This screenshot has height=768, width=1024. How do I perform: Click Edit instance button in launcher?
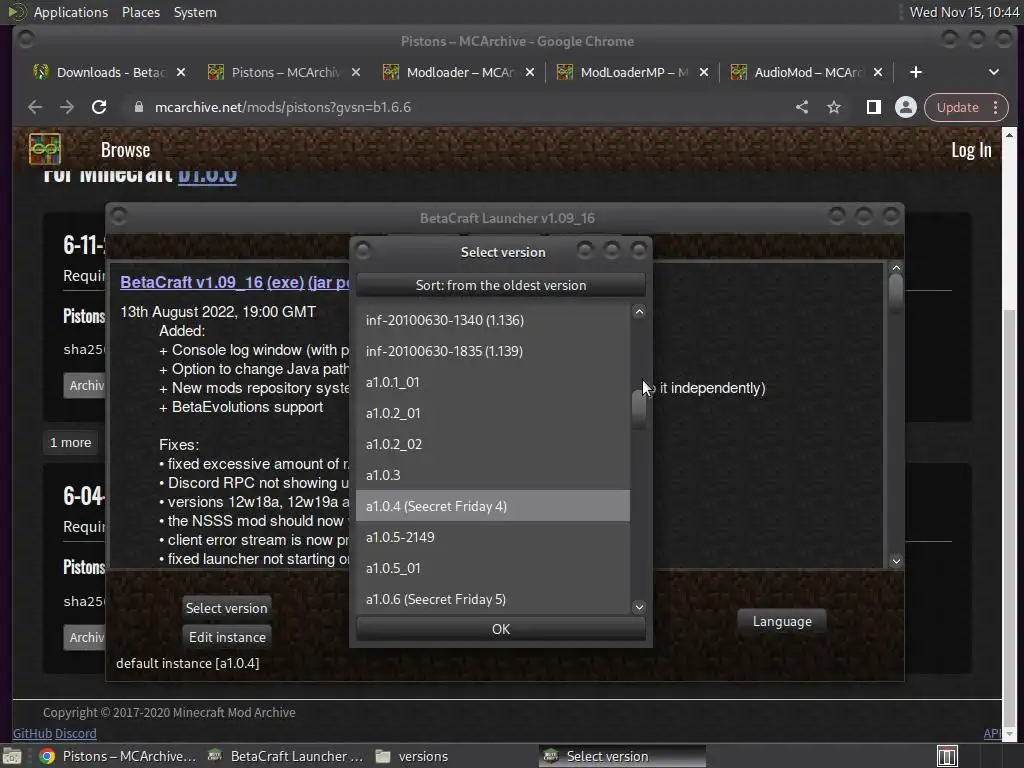pos(227,637)
